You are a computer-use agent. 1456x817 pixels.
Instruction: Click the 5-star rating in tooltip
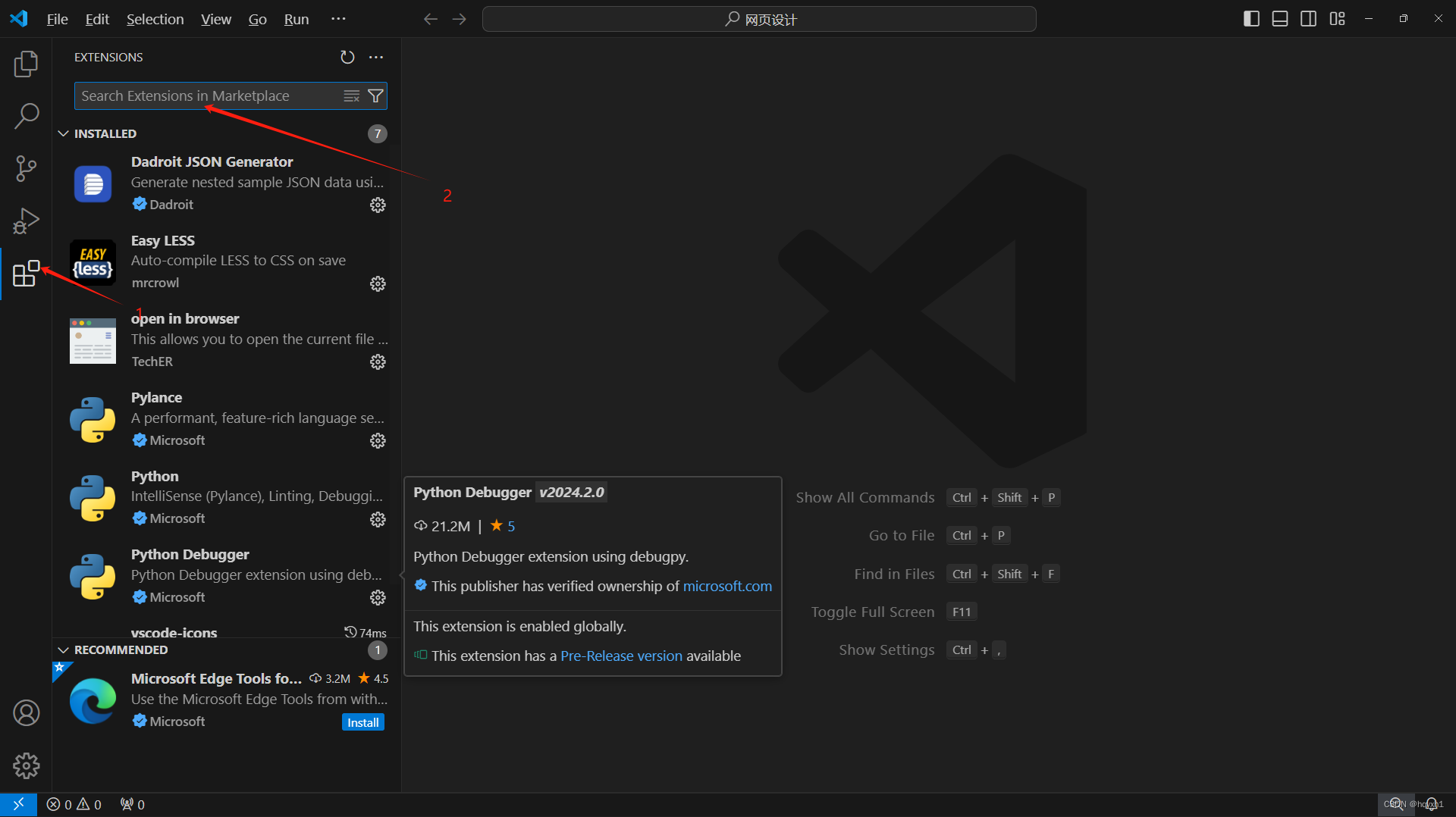[503, 526]
